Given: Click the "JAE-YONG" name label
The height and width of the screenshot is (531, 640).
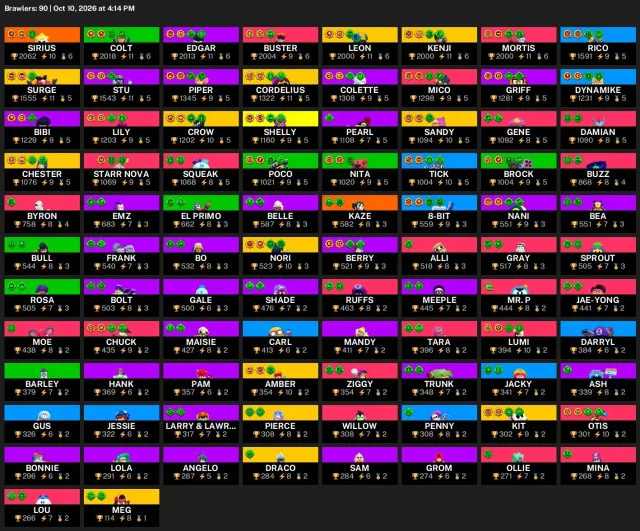Looking at the screenshot, I should pos(598,300).
